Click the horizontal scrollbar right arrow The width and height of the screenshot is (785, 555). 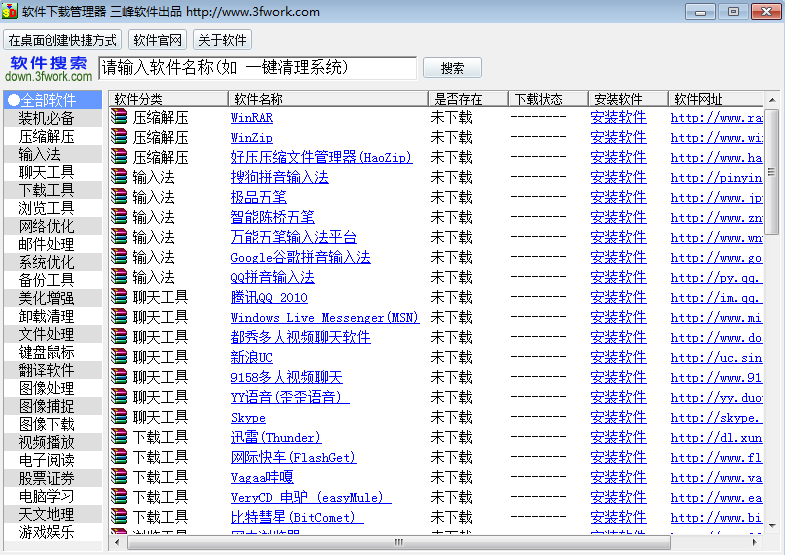coord(755,542)
